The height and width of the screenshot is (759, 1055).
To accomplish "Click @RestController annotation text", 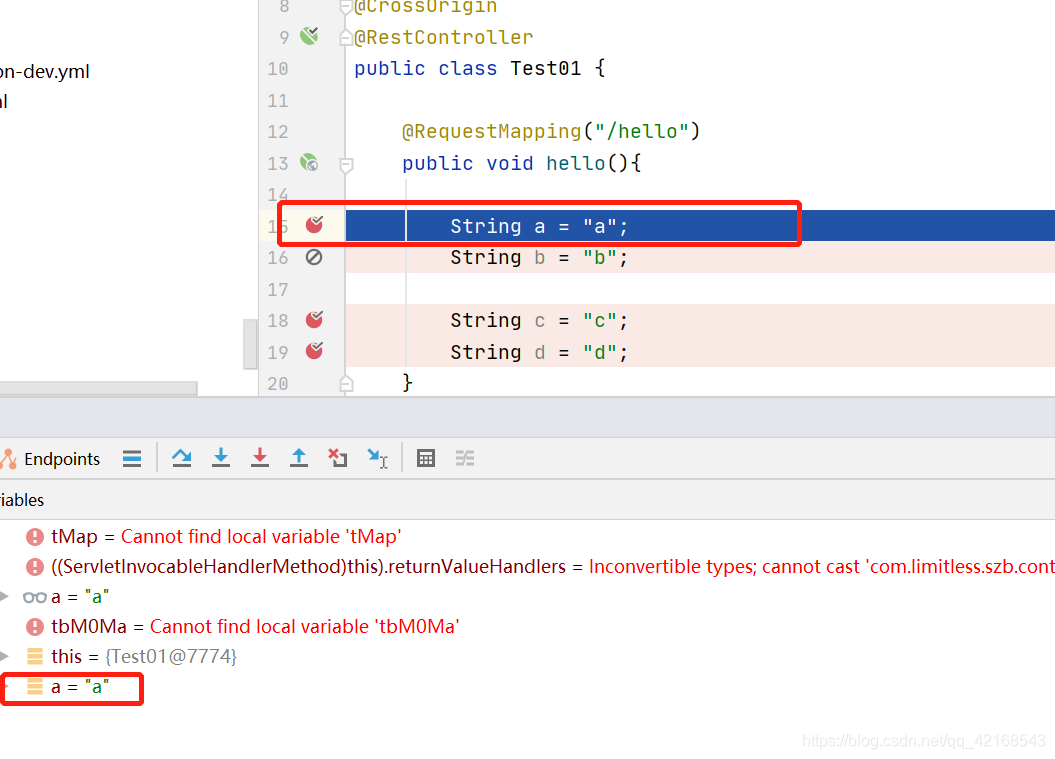I will pos(444,37).
